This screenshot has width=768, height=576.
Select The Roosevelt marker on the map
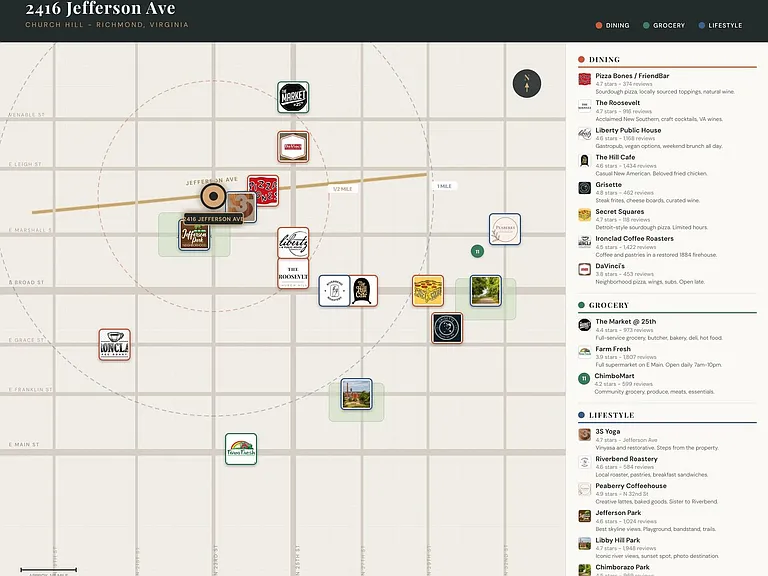pyautogui.click(x=293, y=274)
